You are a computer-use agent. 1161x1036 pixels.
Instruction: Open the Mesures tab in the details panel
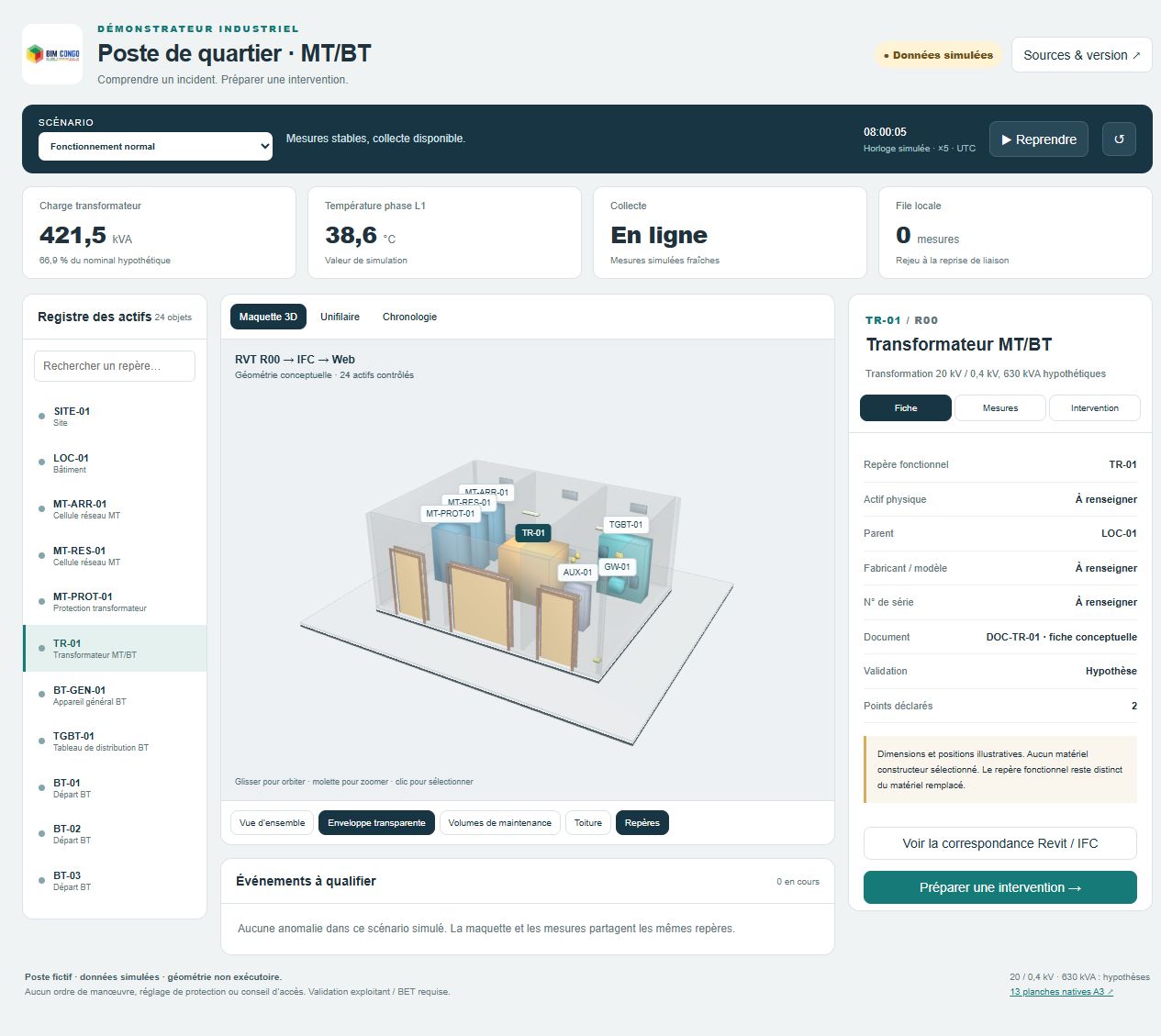coord(1000,408)
